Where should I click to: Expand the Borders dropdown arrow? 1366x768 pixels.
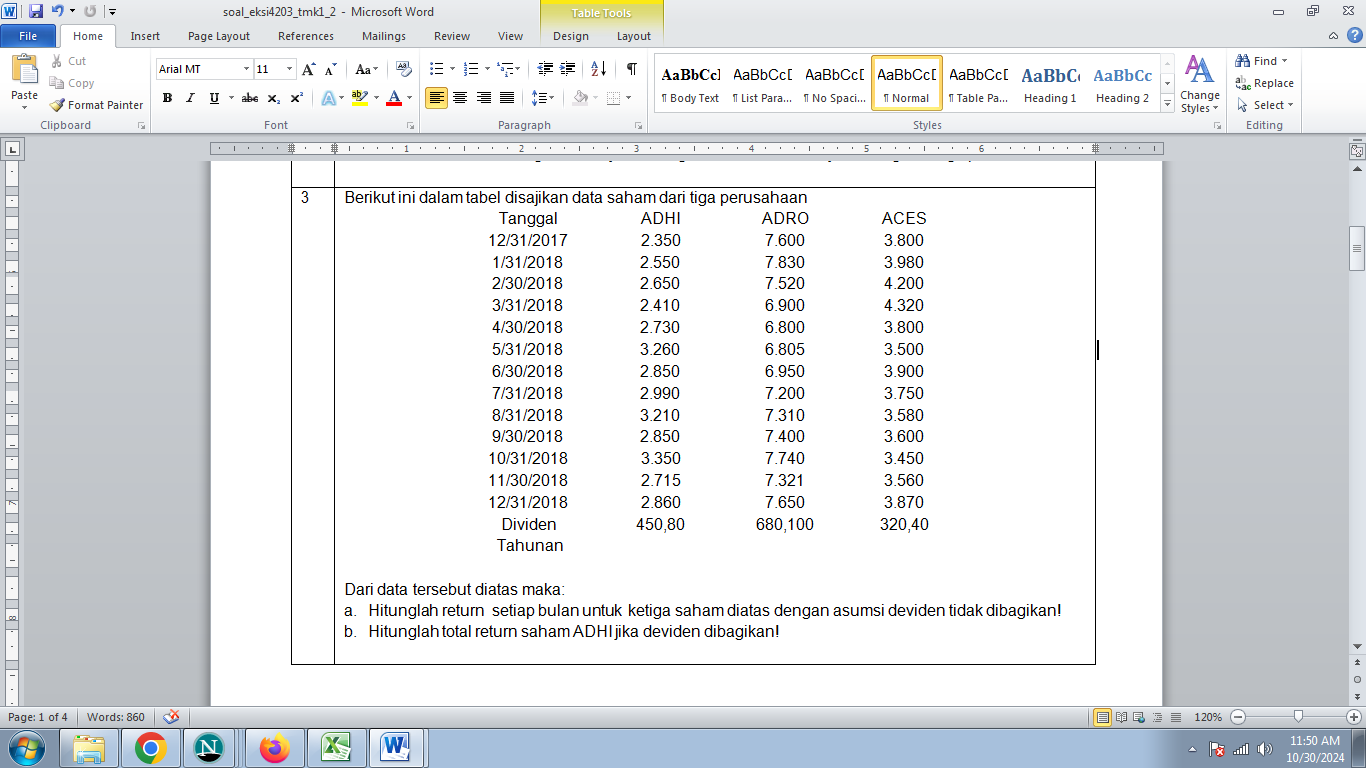tap(627, 98)
